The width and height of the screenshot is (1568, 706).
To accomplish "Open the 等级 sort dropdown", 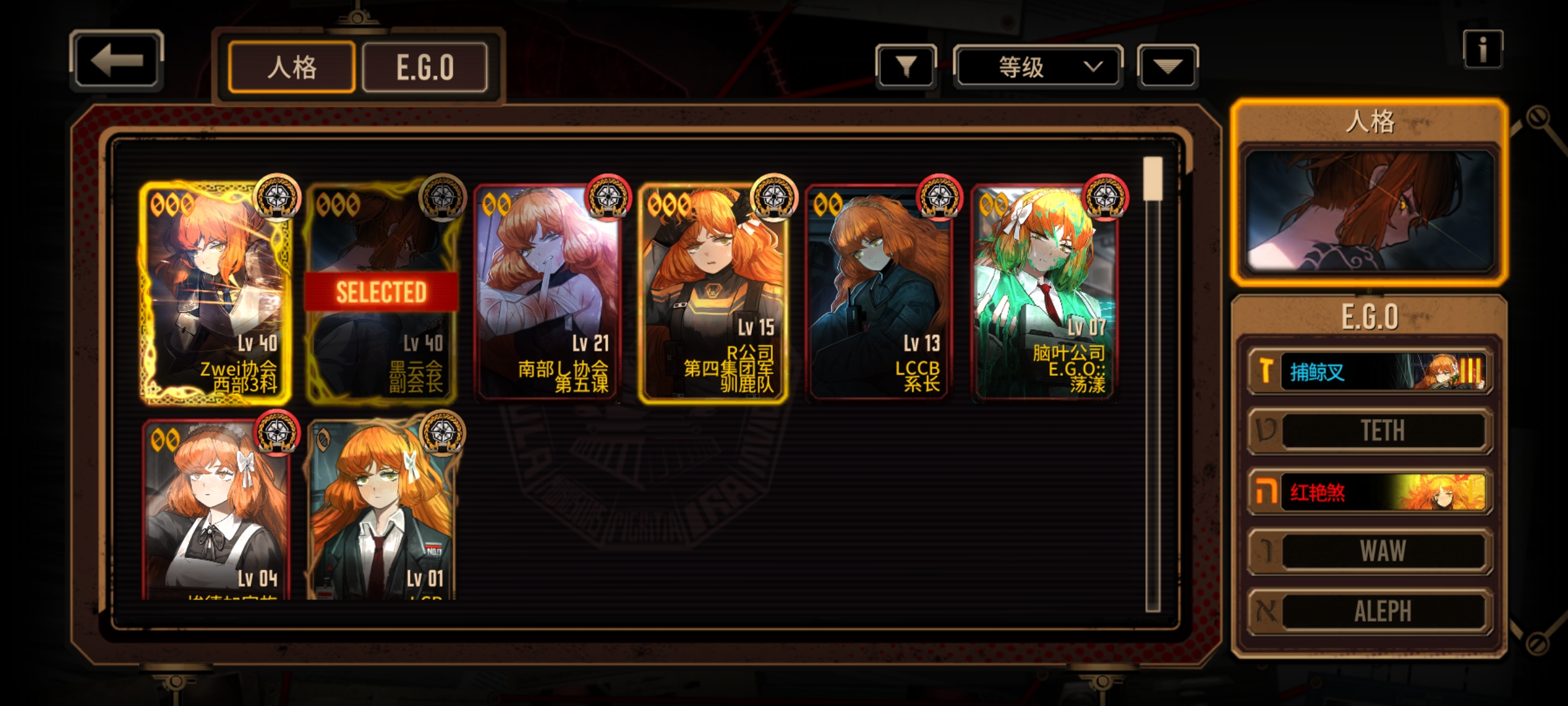I will point(1038,66).
